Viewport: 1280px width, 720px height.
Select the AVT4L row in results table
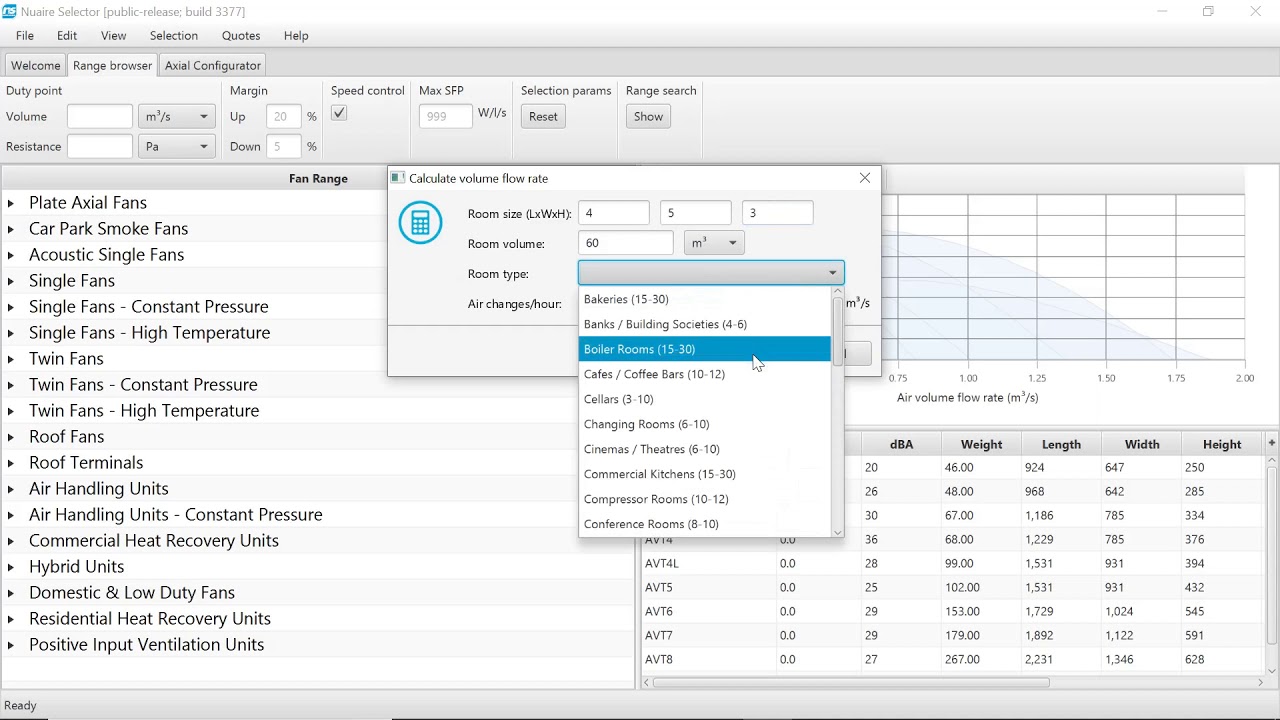954,563
